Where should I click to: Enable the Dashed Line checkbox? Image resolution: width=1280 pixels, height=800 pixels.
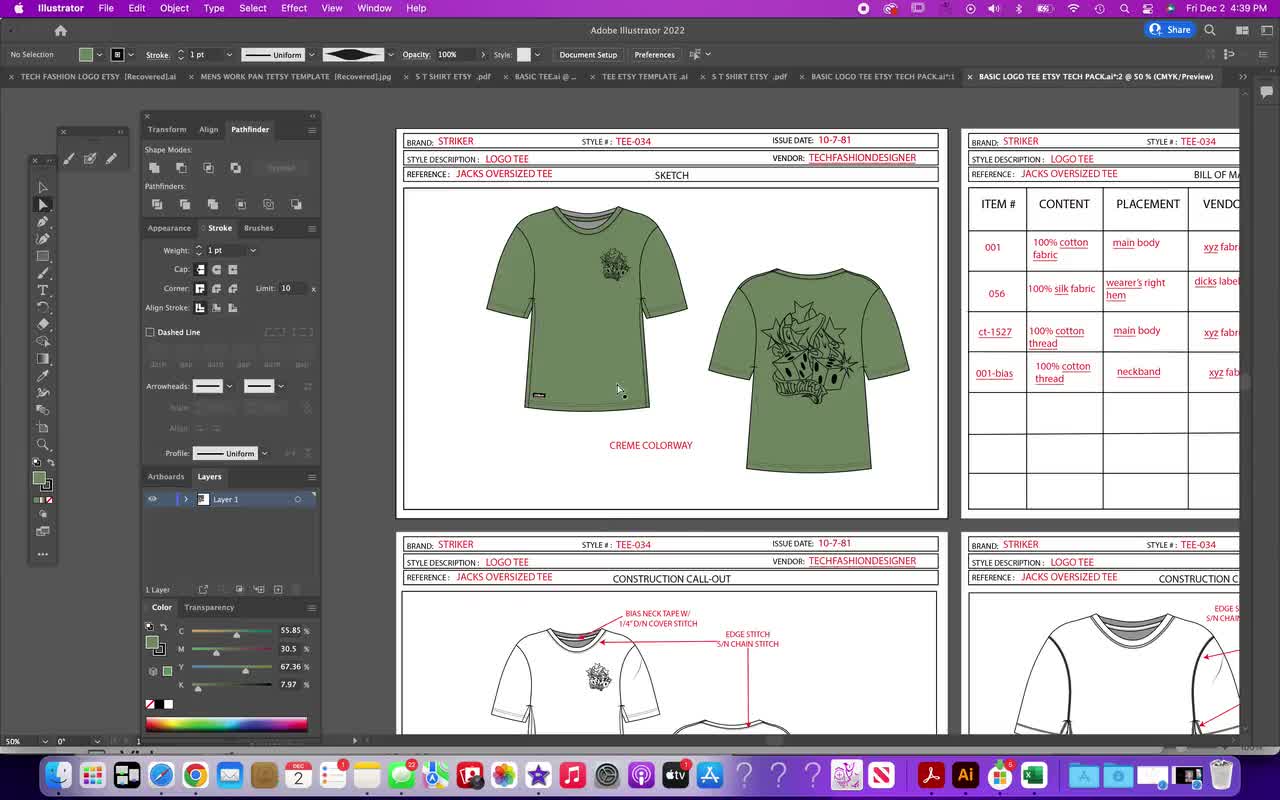[x=150, y=332]
